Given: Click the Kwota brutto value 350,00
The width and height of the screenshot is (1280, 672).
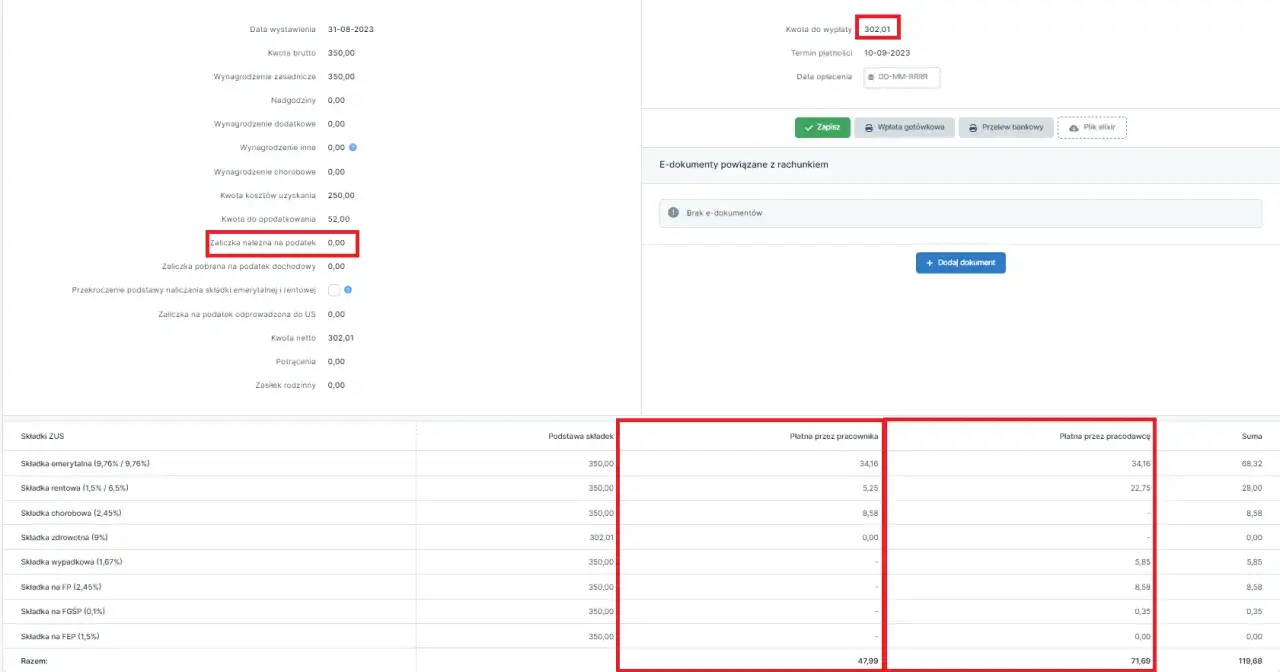Looking at the screenshot, I should coord(341,53).
